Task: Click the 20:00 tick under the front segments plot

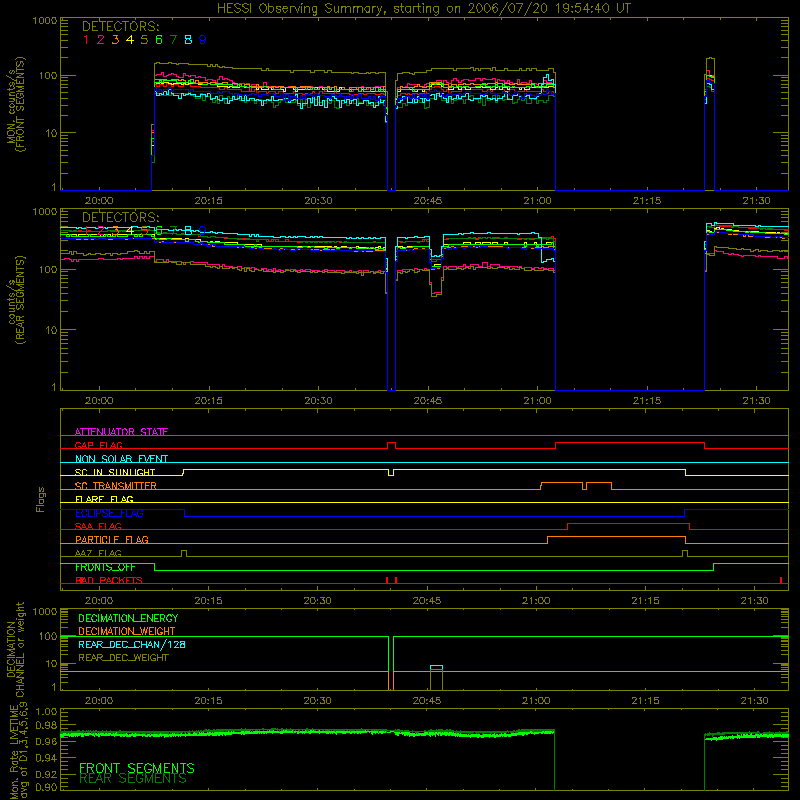Action: click(99, 201)
